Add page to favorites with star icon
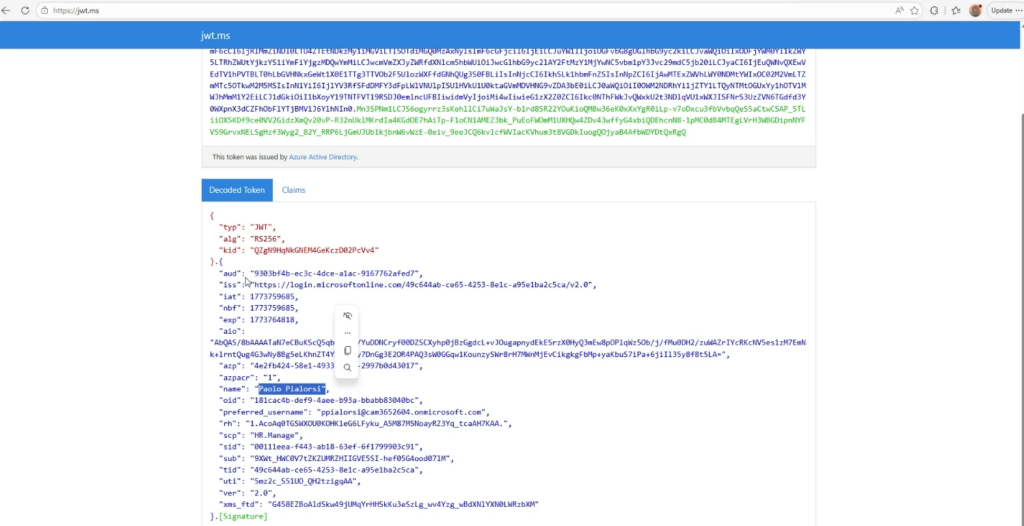This screenshot has height=526, width=1024. tap(916, 10)
